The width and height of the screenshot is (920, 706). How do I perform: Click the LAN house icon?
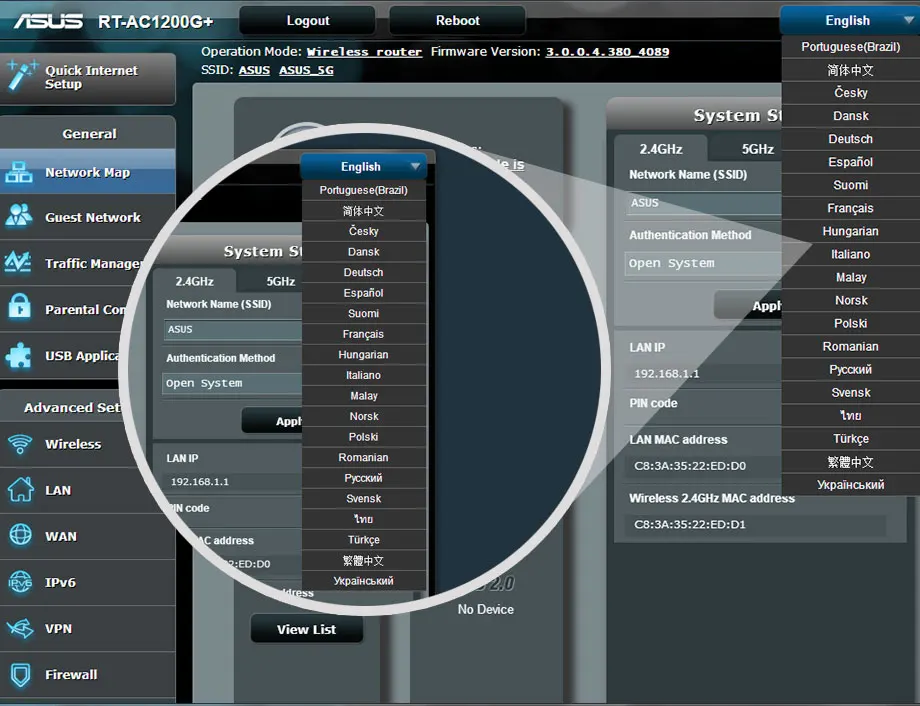pyautogui.click(x=21, y=489)
